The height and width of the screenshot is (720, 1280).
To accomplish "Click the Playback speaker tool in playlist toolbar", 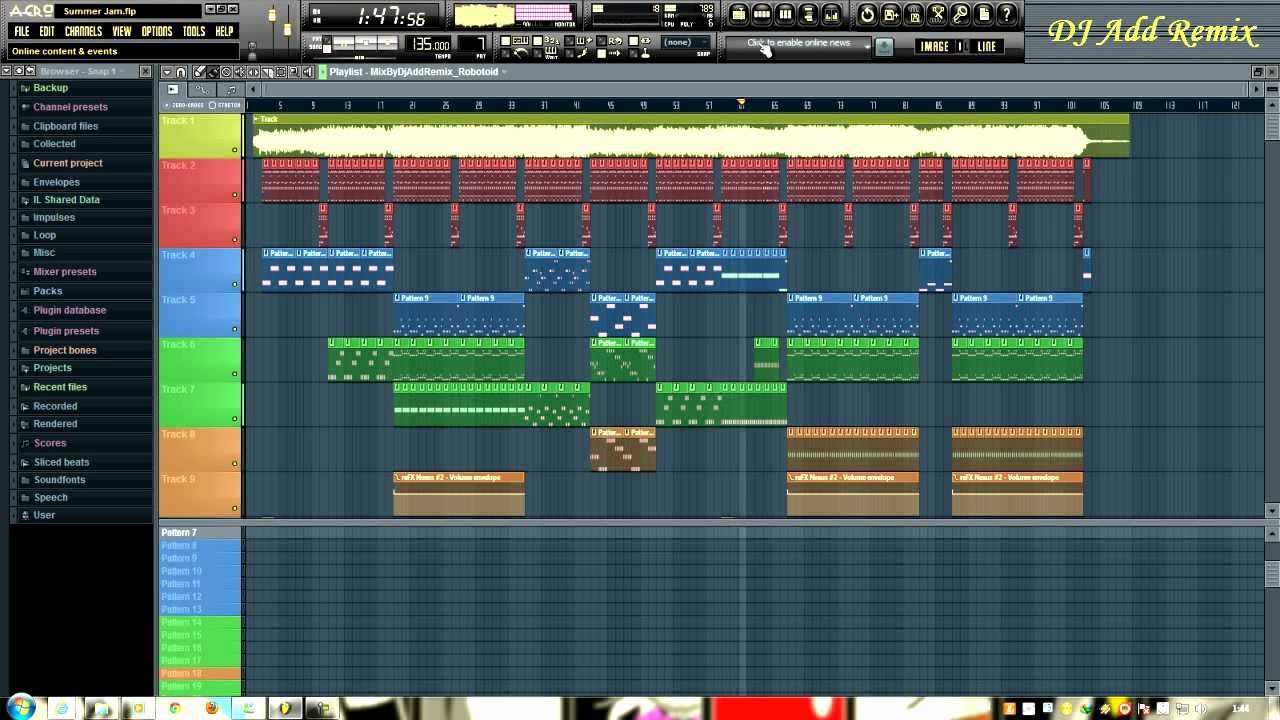I will (x=307, y=72).
